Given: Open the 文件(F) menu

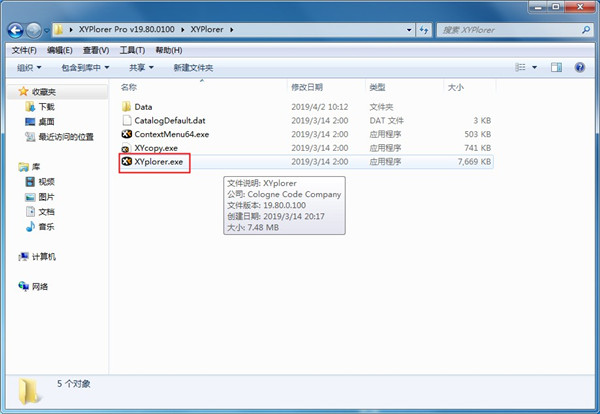Looking at the screenshot, I should click(24, 51).
